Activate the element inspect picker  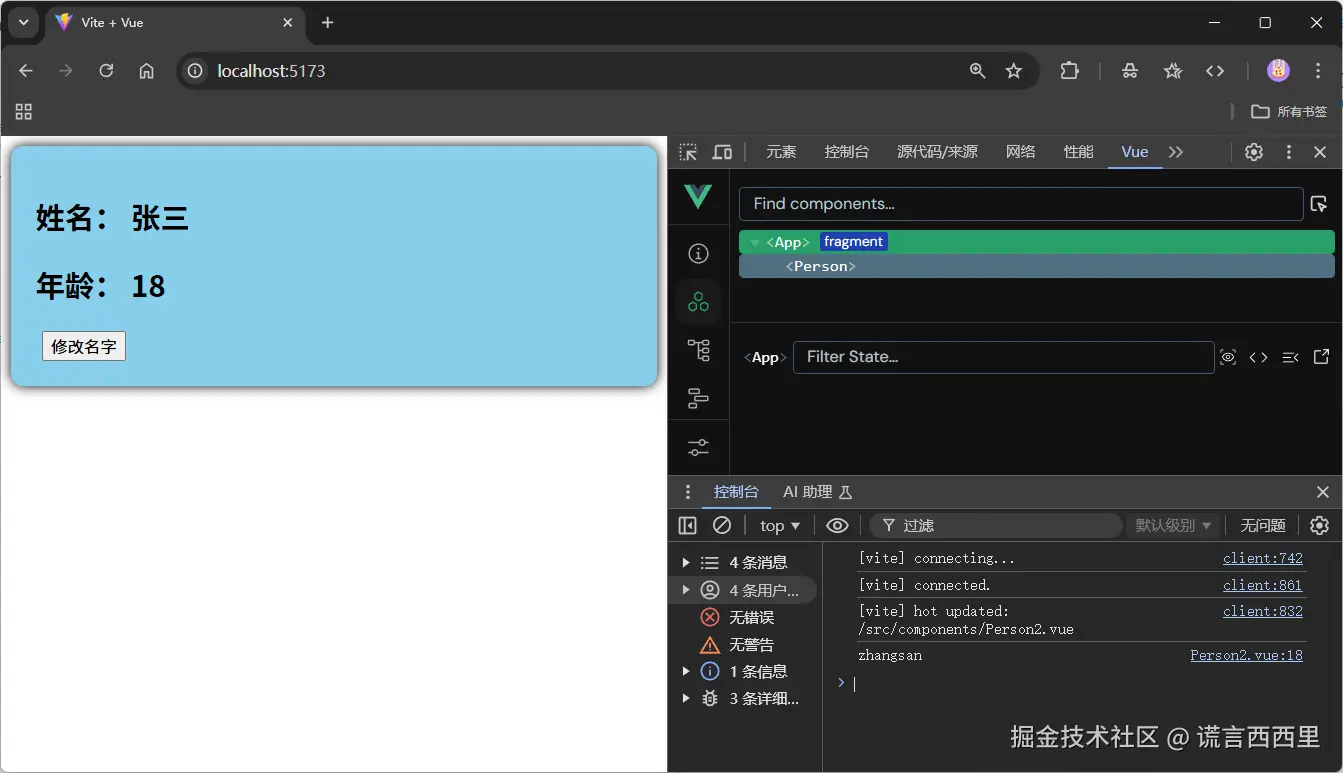pyautogui.click(x=688, y=152)
